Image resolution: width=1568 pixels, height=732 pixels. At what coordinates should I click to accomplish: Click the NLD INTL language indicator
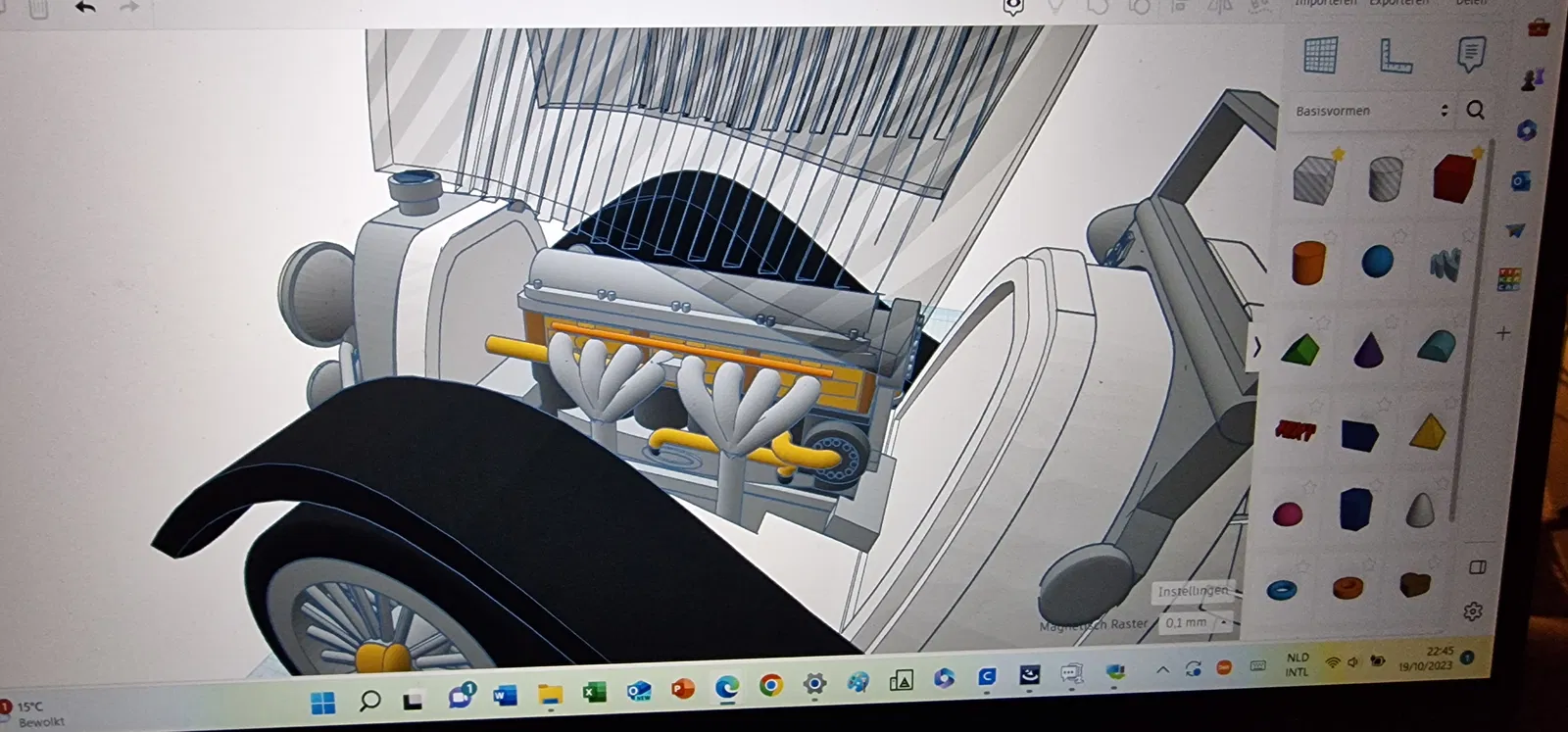(x=1297, y=664)
